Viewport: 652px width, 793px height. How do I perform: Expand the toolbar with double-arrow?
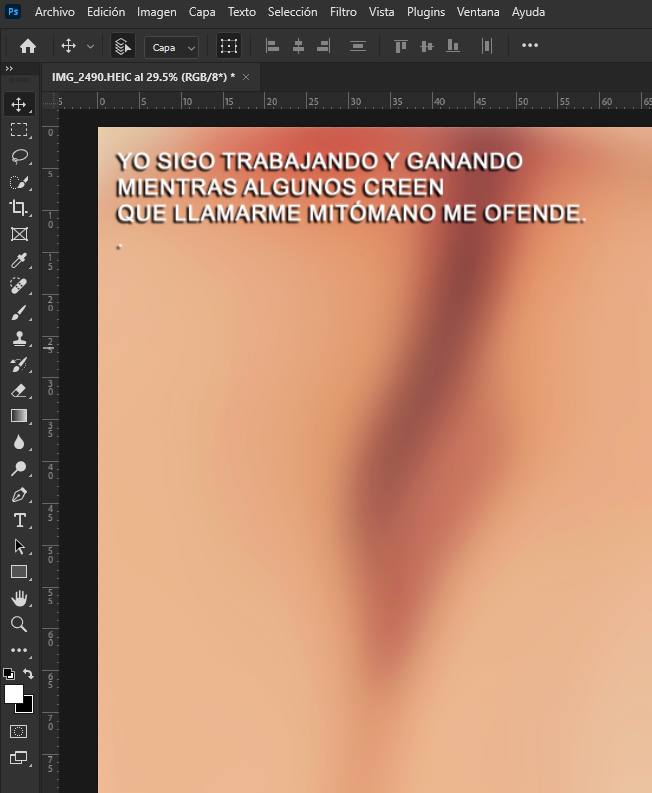click(x=9, y=69)
